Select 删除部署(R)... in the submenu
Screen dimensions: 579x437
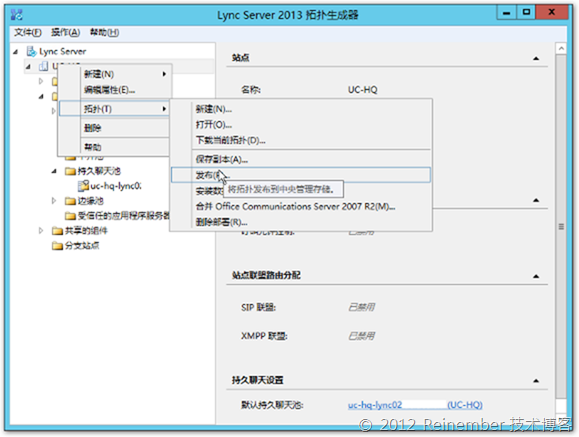(301, 222)
